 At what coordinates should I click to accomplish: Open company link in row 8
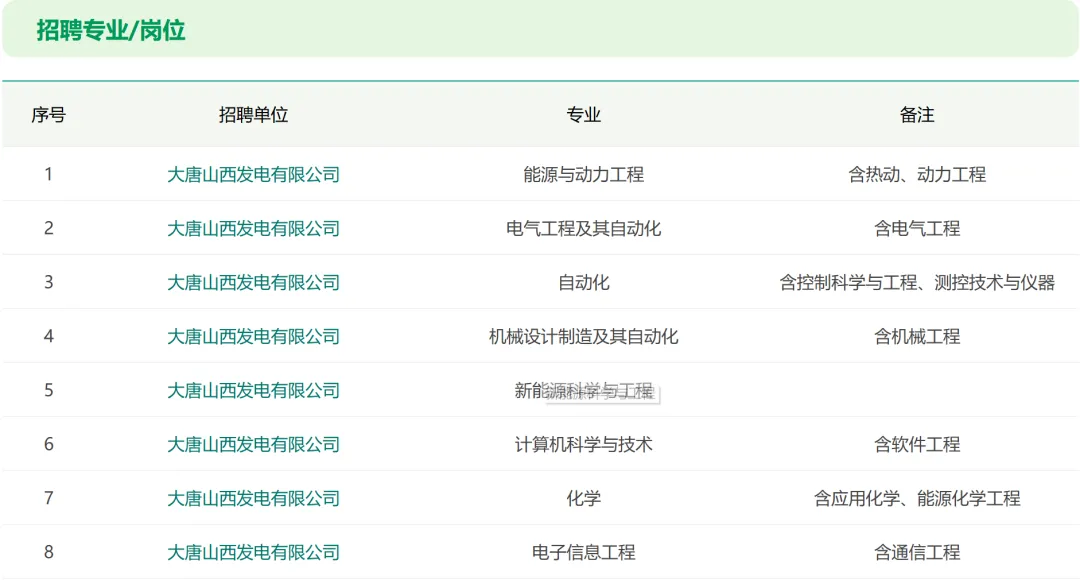click(x=253, y=552)
